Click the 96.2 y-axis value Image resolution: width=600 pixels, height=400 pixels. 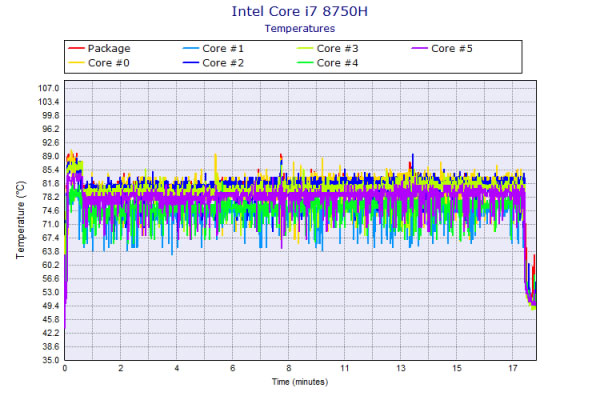(50, 129)
